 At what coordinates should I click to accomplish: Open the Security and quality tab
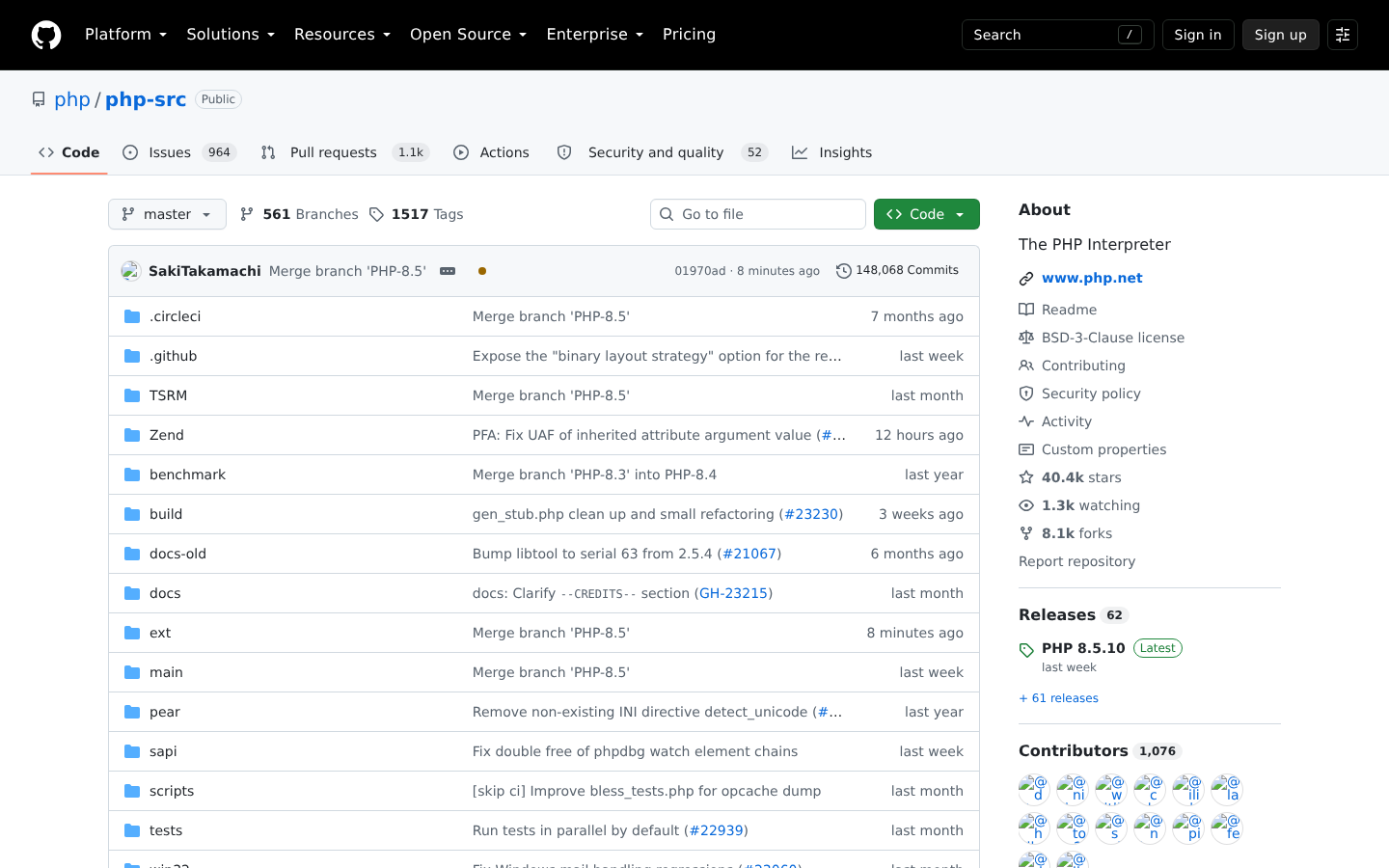coord(662,152)
